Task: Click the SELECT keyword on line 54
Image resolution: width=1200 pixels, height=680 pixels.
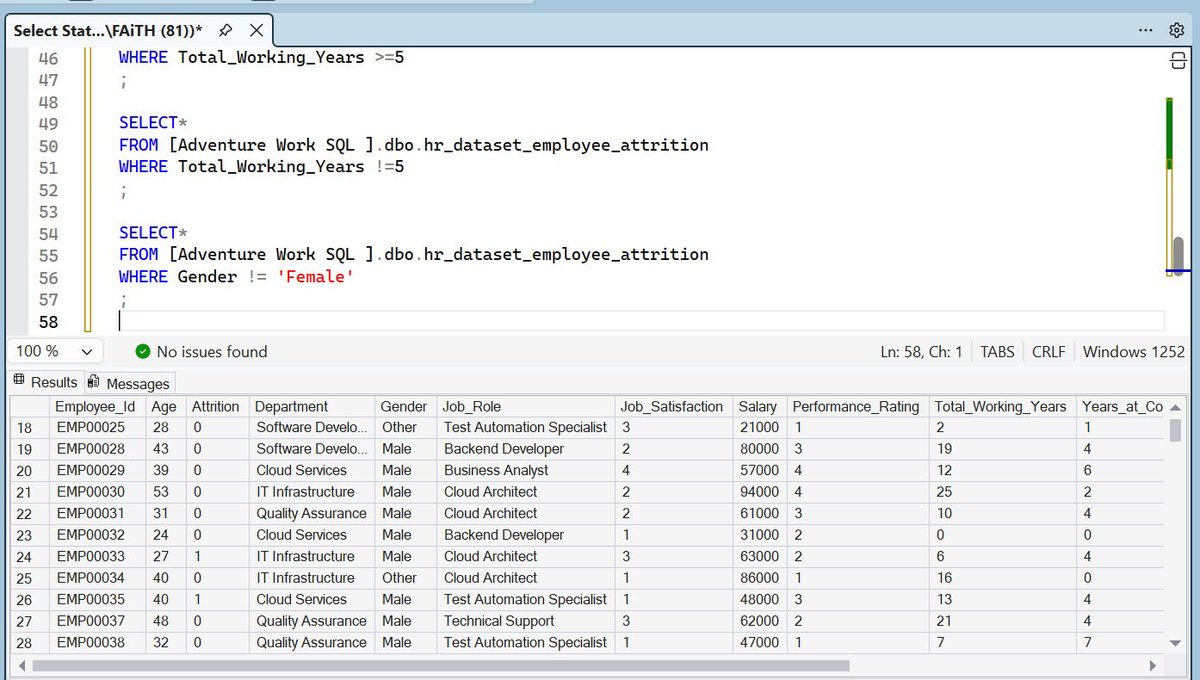Action: [148, 233]
